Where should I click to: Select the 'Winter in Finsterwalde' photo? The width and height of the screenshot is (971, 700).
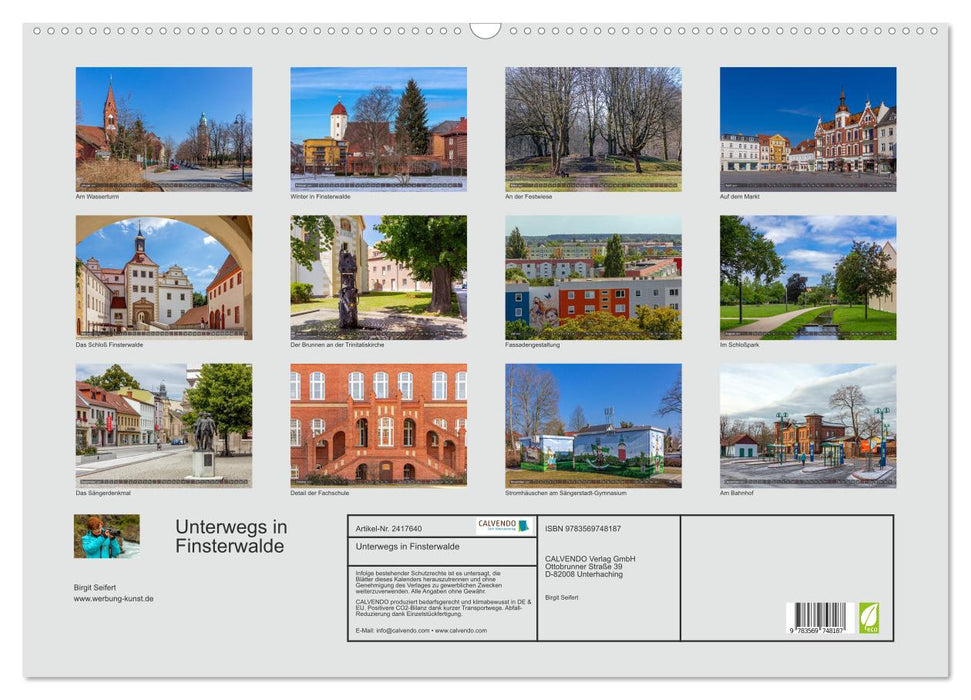378,129
